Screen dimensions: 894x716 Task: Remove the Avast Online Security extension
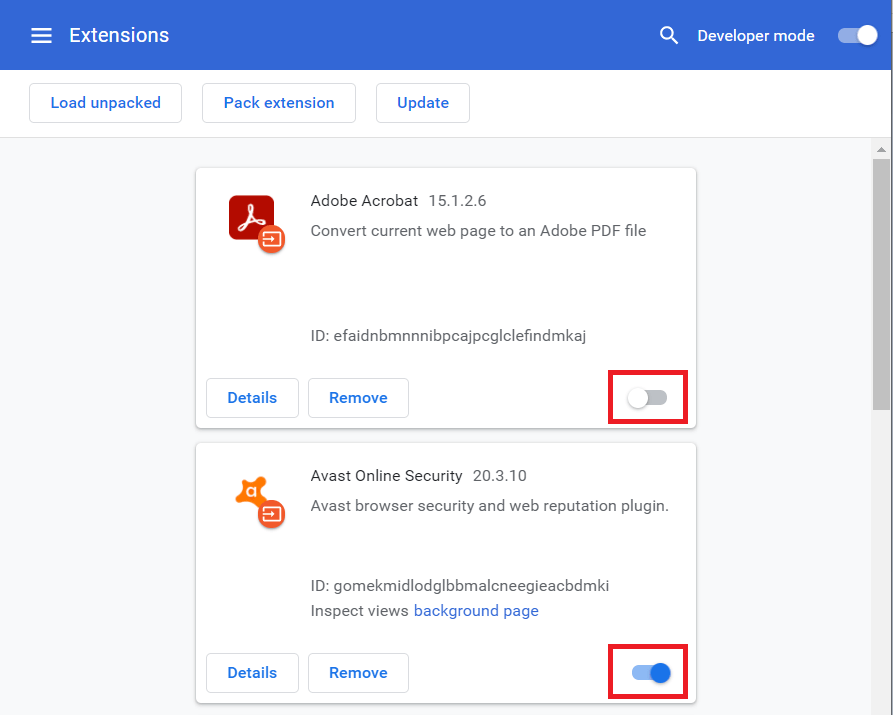(358, 673)
